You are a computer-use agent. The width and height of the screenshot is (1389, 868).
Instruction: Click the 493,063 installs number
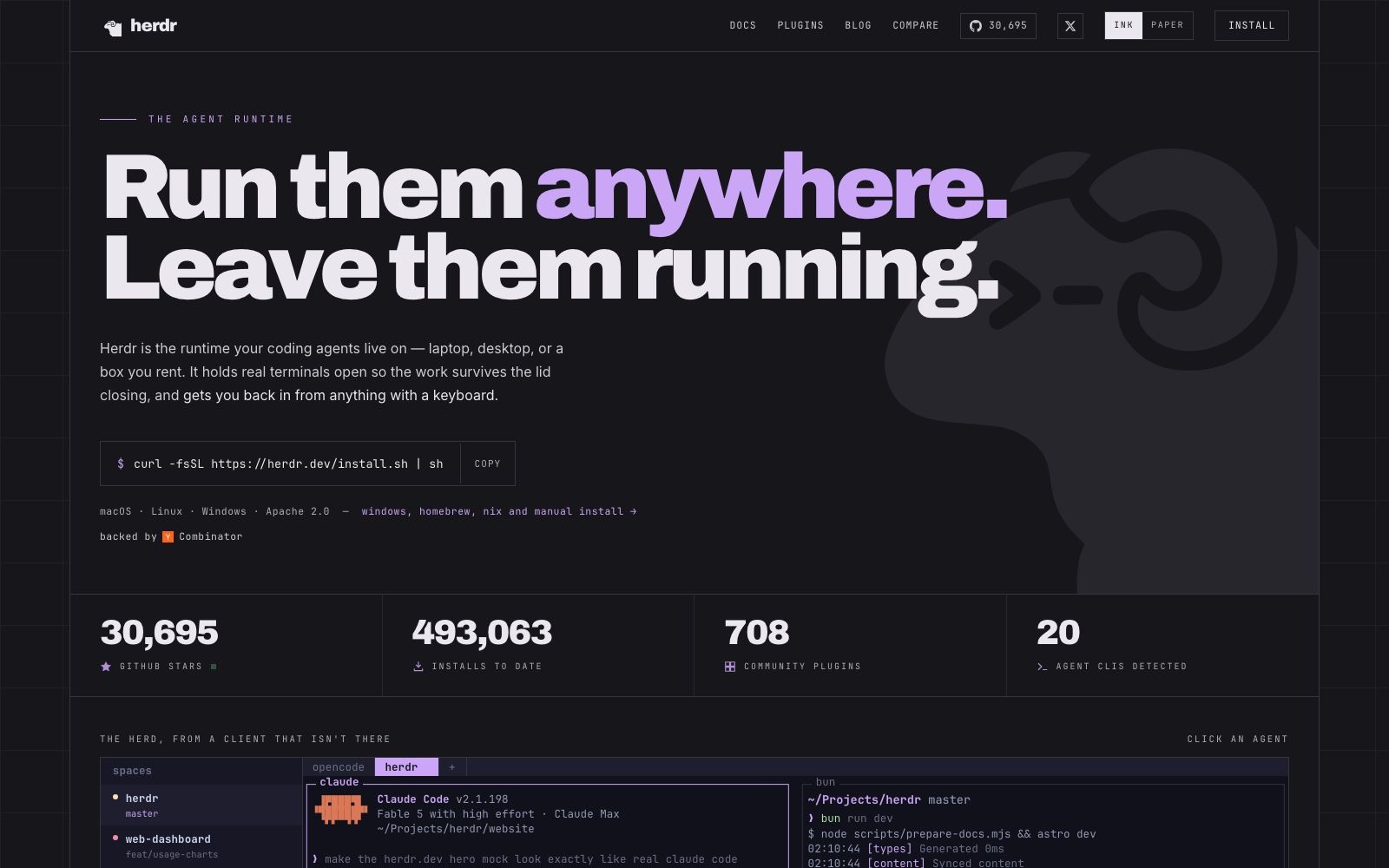[x=482, y=633]
